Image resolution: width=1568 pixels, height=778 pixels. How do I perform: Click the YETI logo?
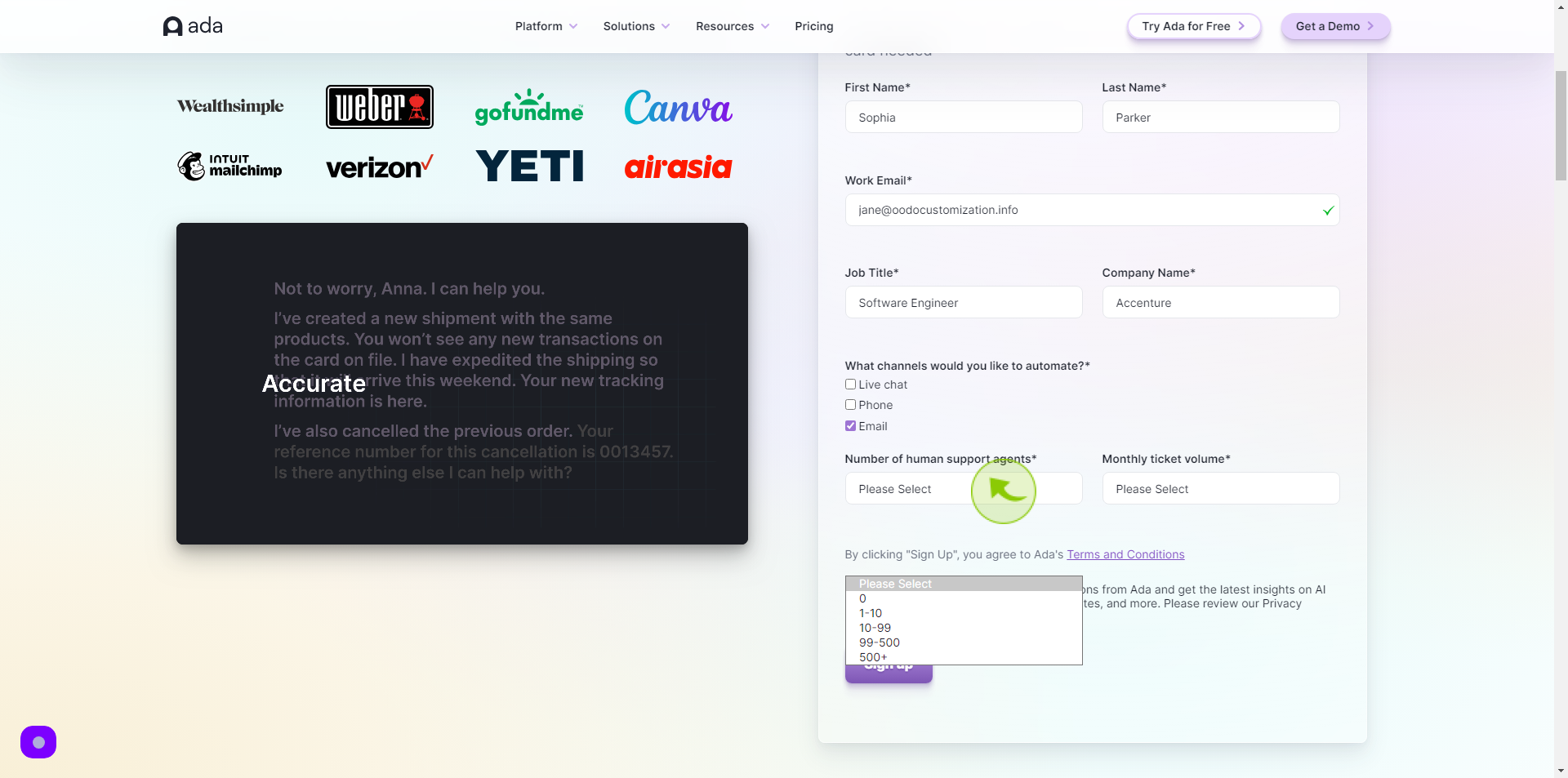(x=529, y=166)
